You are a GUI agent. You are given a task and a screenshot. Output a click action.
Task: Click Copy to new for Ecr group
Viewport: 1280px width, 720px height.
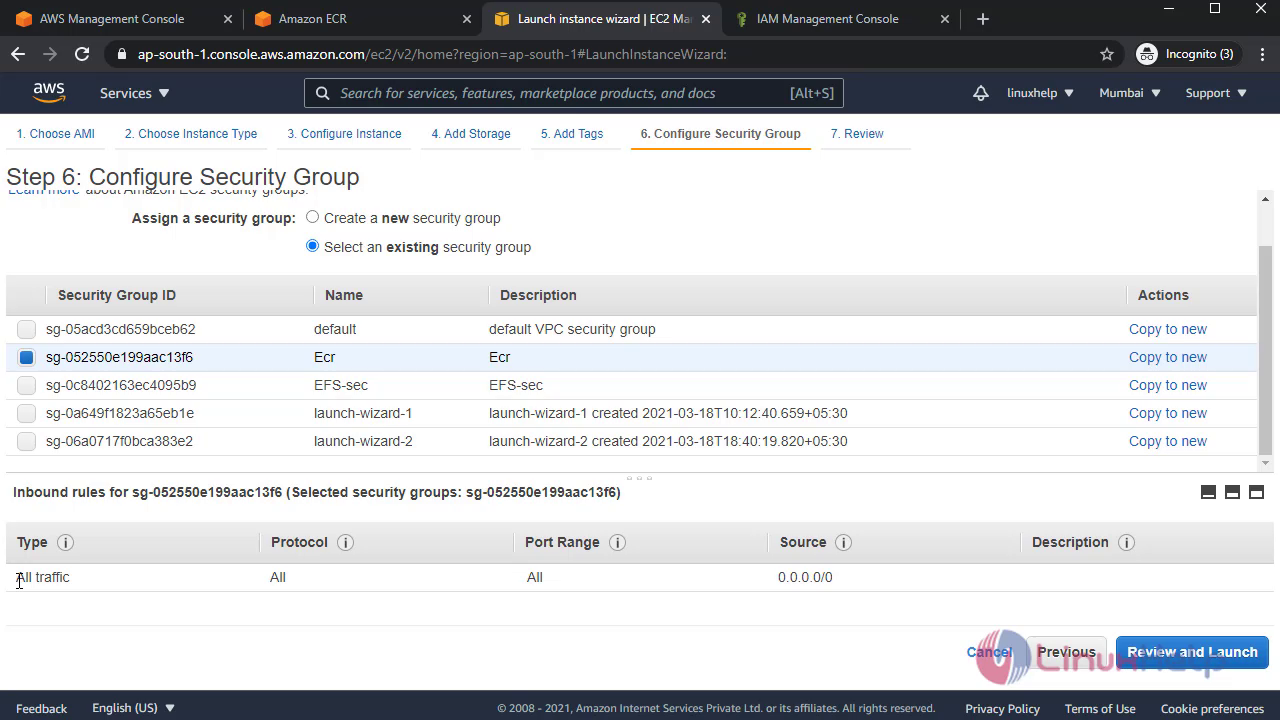1167,357
